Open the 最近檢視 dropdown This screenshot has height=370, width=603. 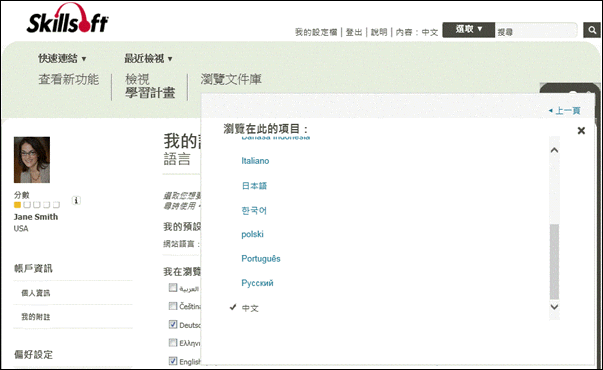(x=148, y=58)
